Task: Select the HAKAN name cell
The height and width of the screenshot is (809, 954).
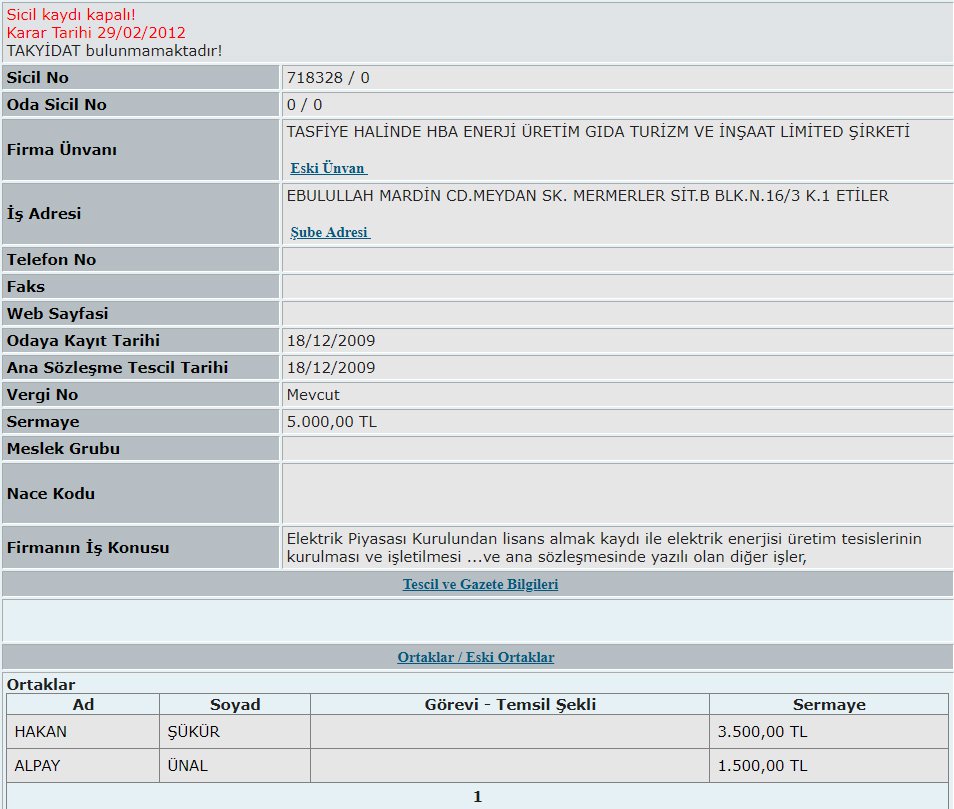Action: 41,732
